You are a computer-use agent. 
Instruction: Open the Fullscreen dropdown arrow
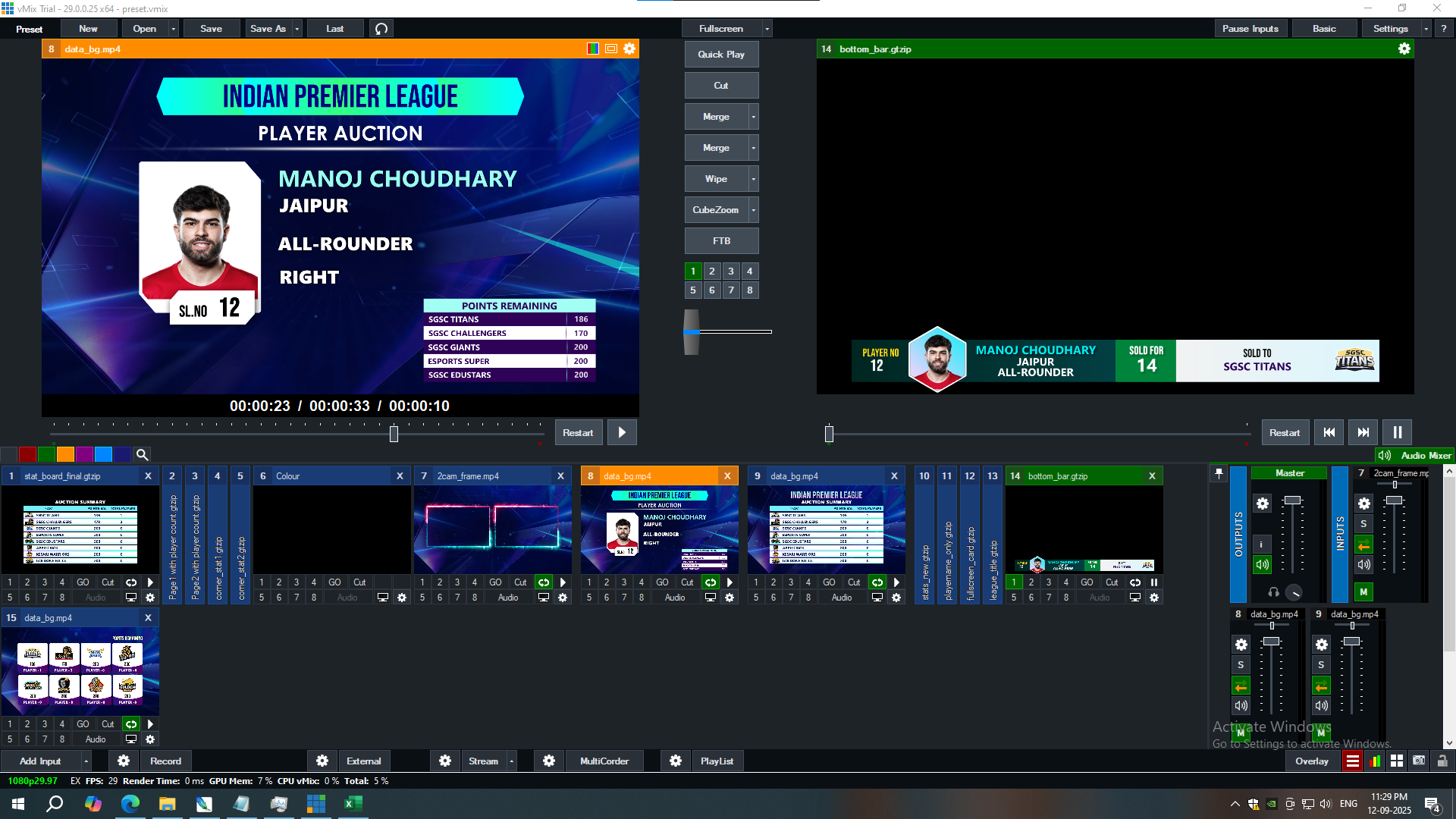coord(767,29)
